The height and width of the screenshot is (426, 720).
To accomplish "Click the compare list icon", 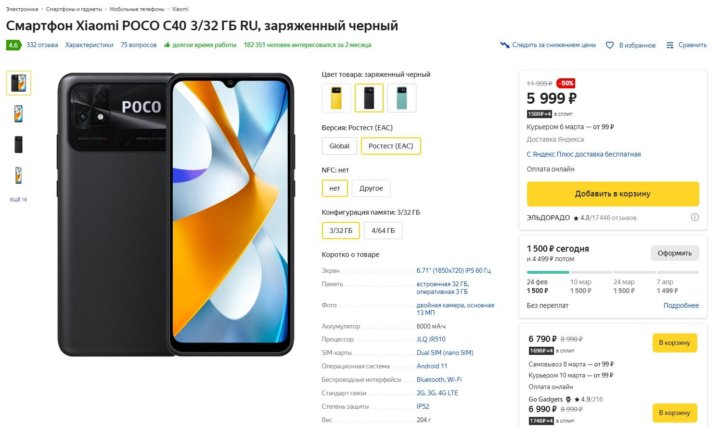I will [670, 45].
